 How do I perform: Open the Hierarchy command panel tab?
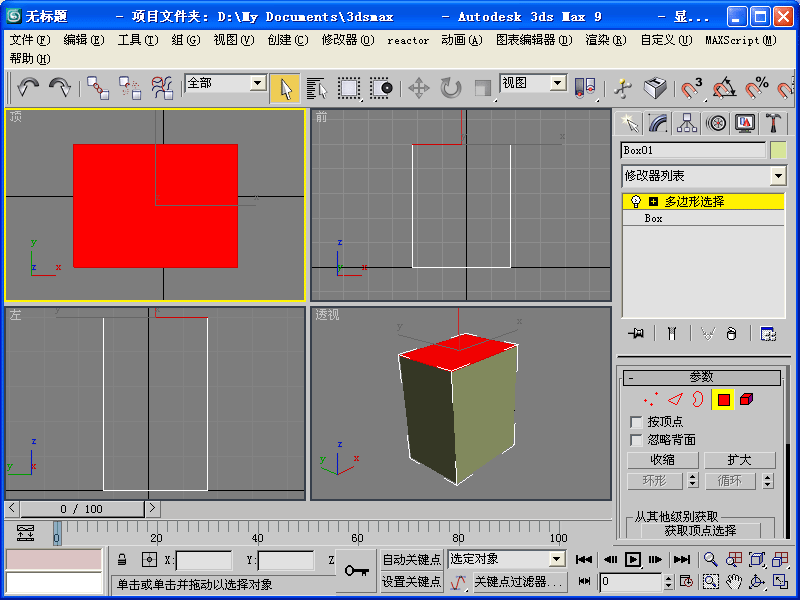point(687,123)
